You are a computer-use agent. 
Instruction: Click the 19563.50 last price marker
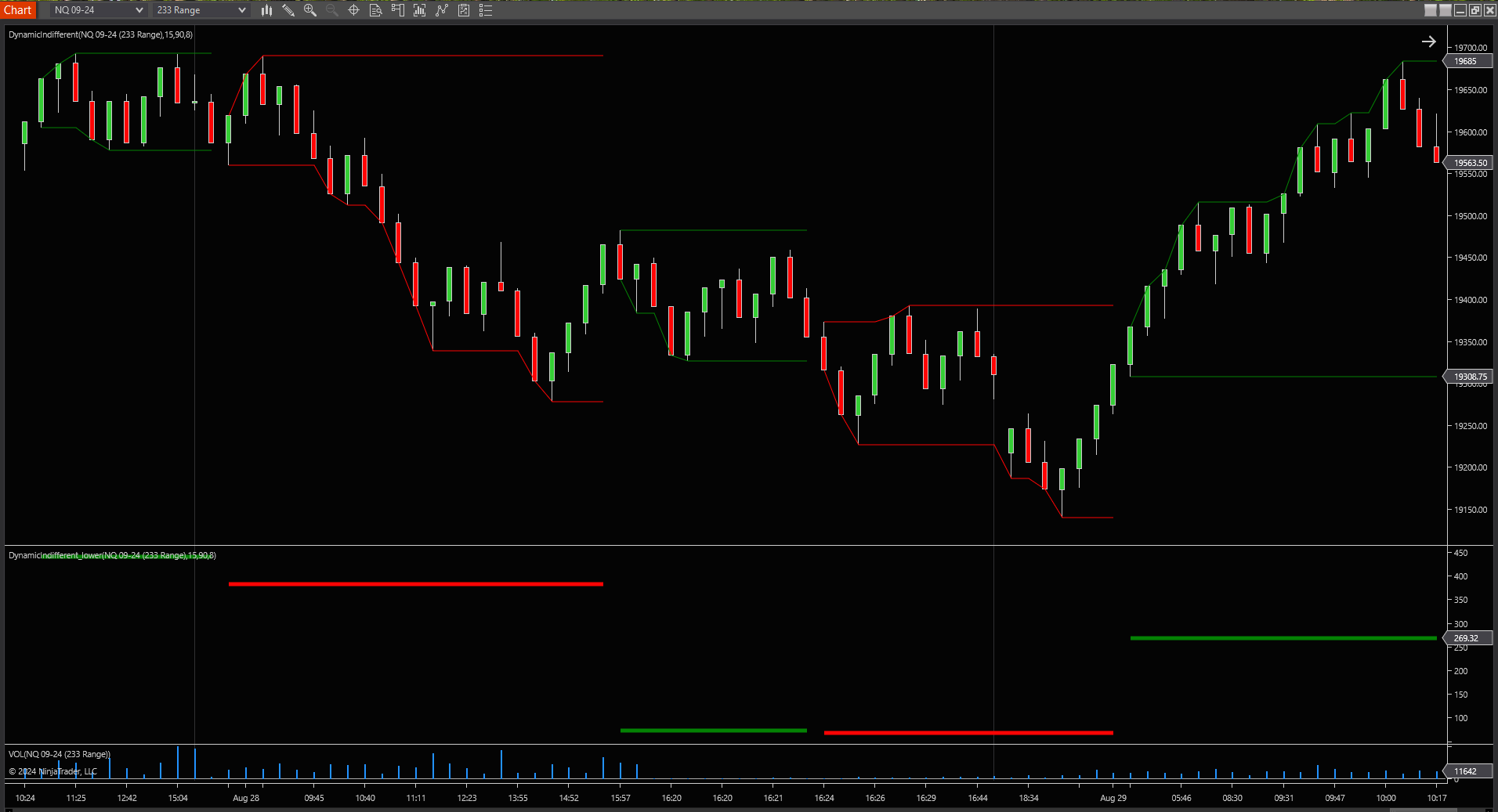pos(1468,163)
